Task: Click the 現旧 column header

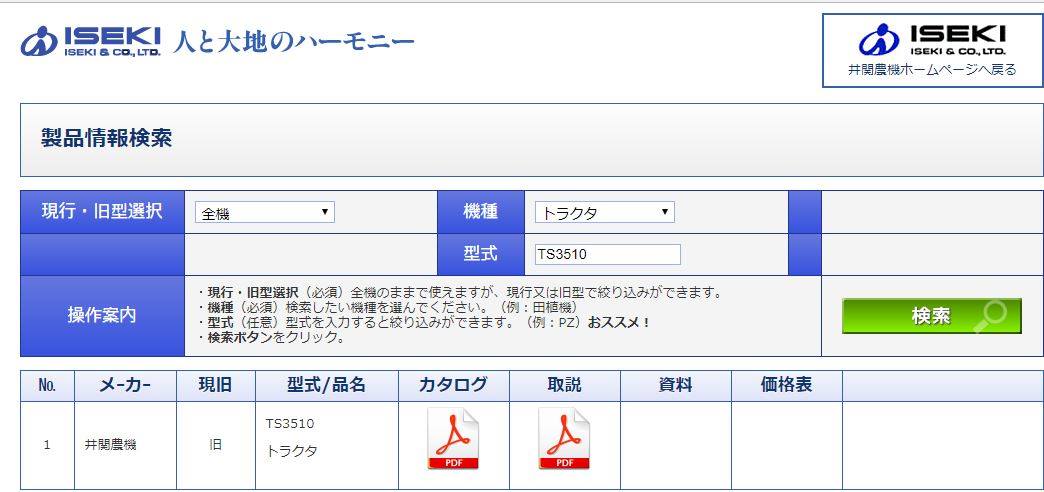Action: [x=215, y=385]
